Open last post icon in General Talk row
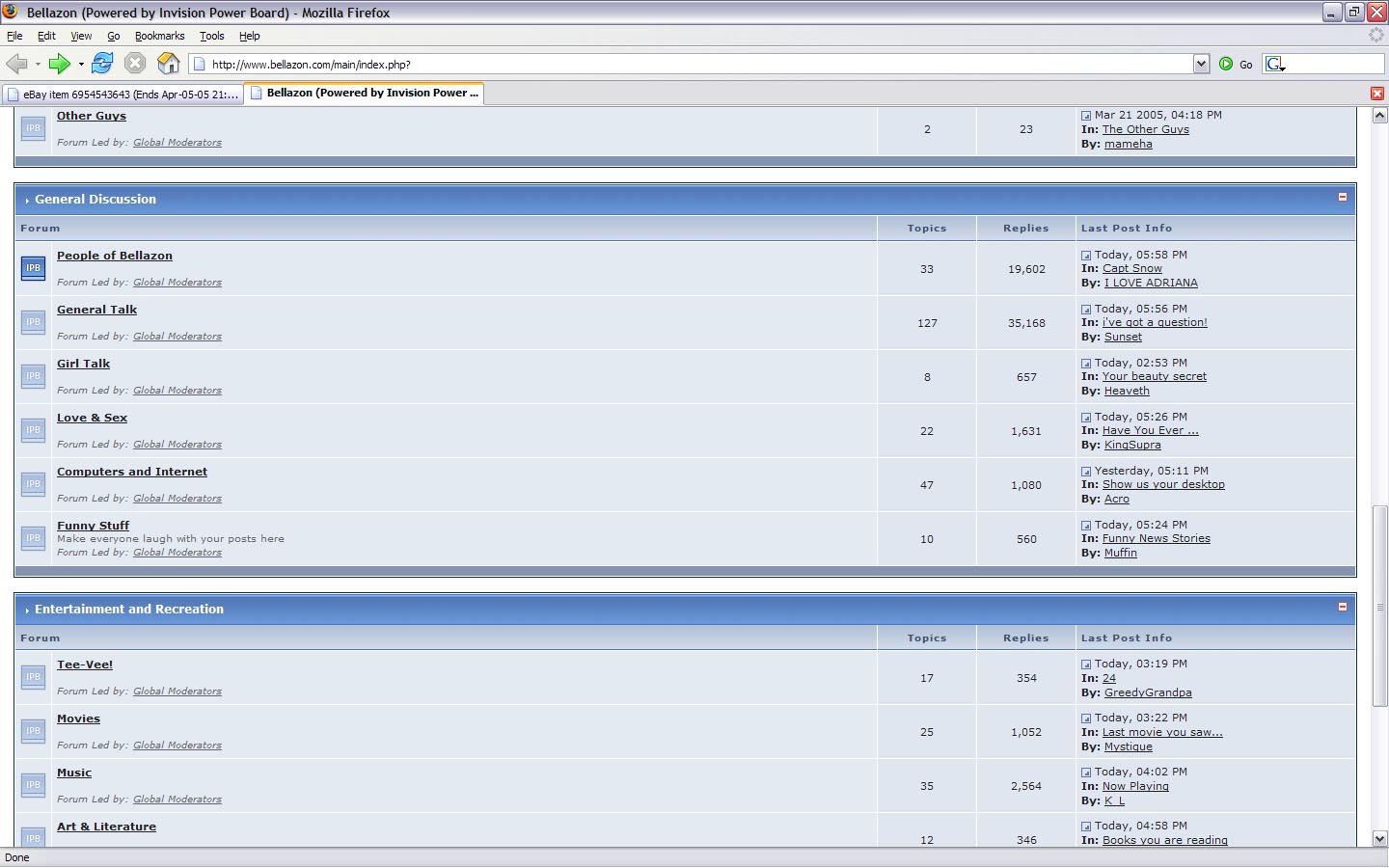The height and width of the screenshot is (868, 1389). tap(1086, 310)
